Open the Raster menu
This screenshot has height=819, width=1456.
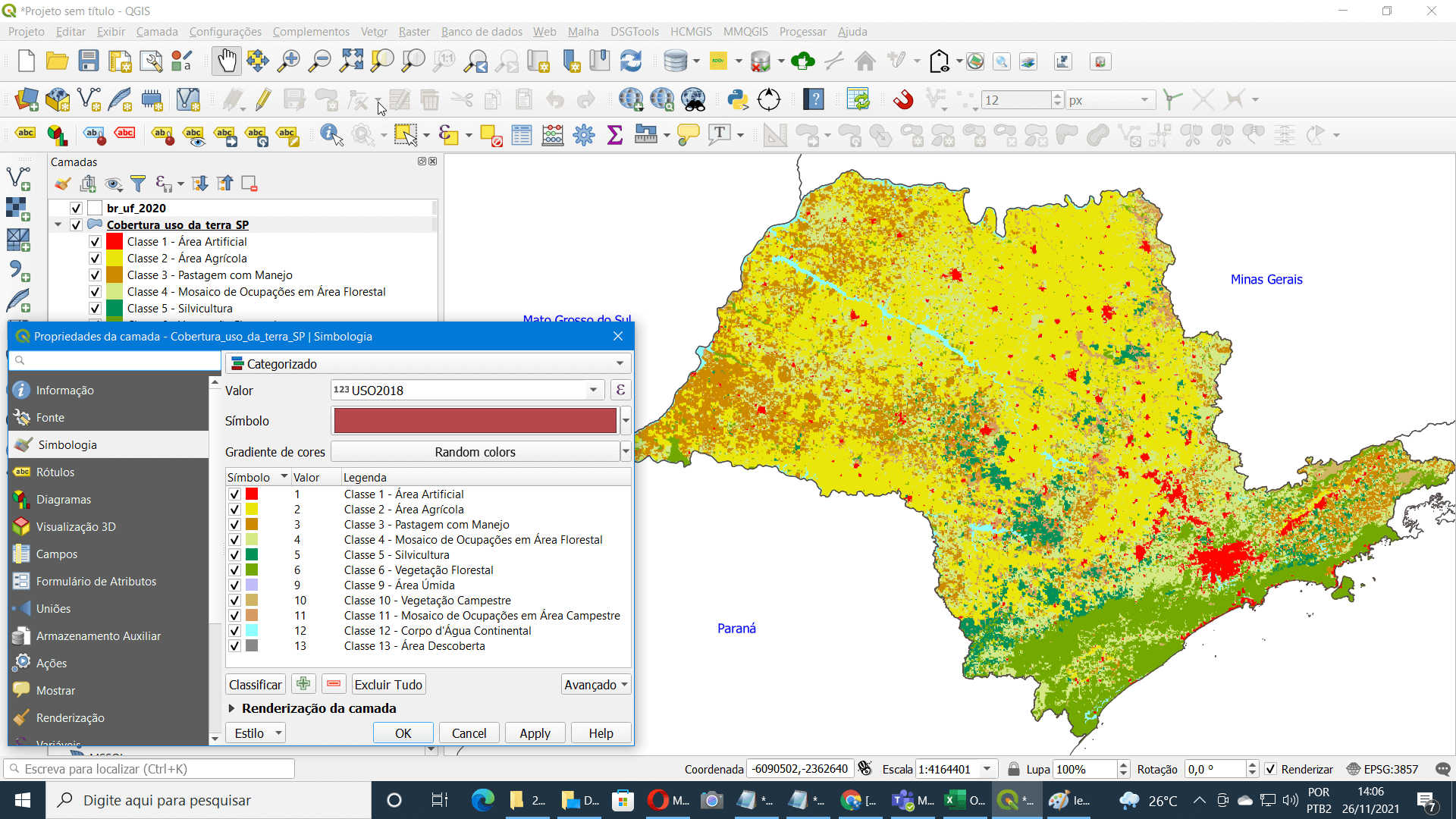click(x=414, y=32)
